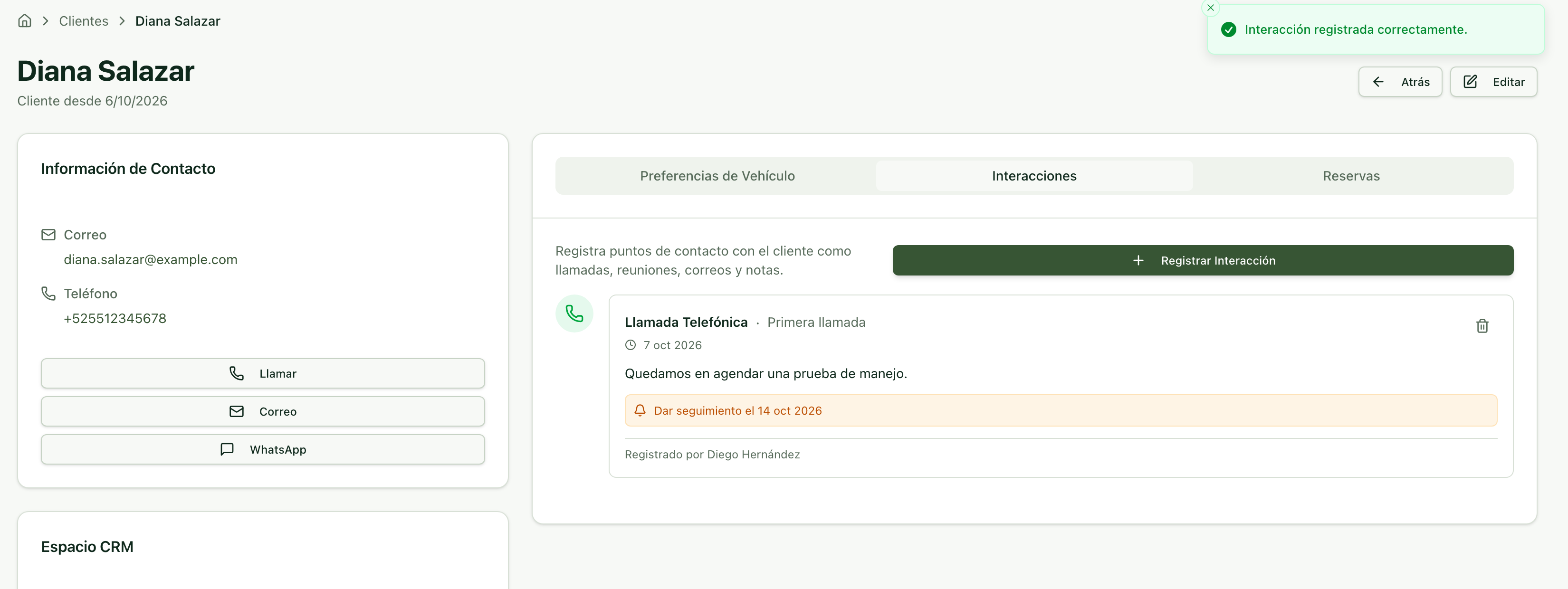The height and width of the screenshot is (589, 1568).
Task: Click email diana.salazar@example.com
Action: tap(150, 259)
